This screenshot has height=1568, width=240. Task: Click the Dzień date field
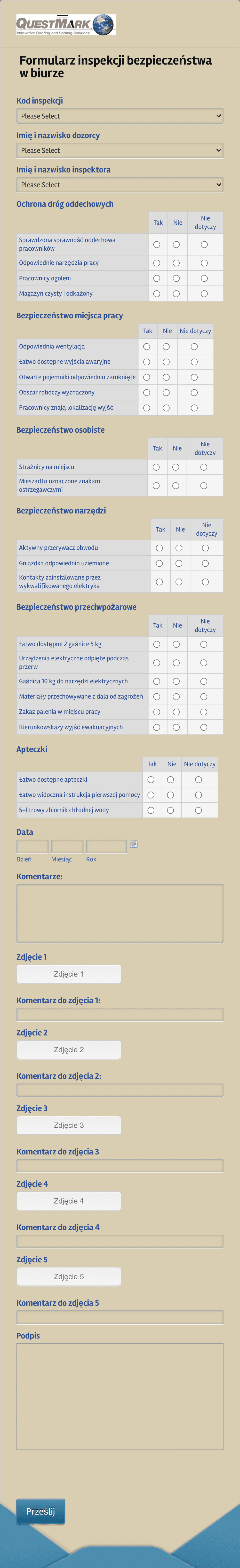32,846
